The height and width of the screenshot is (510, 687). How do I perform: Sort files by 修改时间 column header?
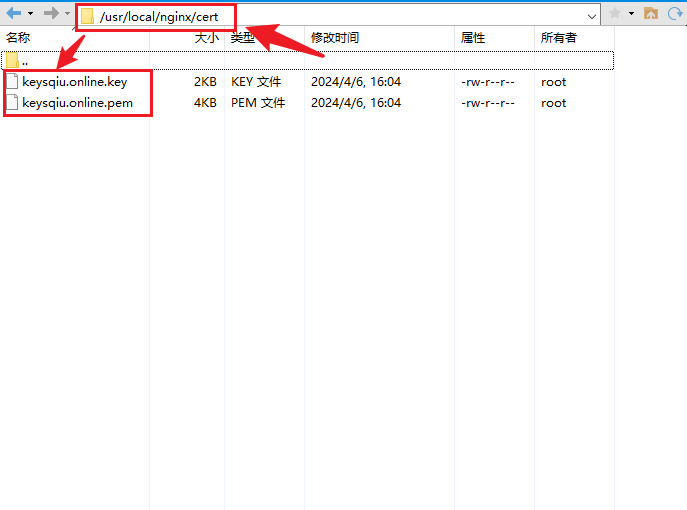coord(334,38)
